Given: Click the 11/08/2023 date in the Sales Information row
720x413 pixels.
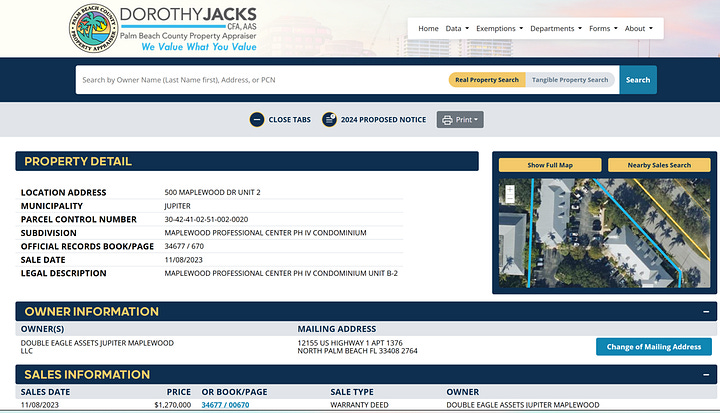Looking at the screenshot, I should [x=39, y=405].
